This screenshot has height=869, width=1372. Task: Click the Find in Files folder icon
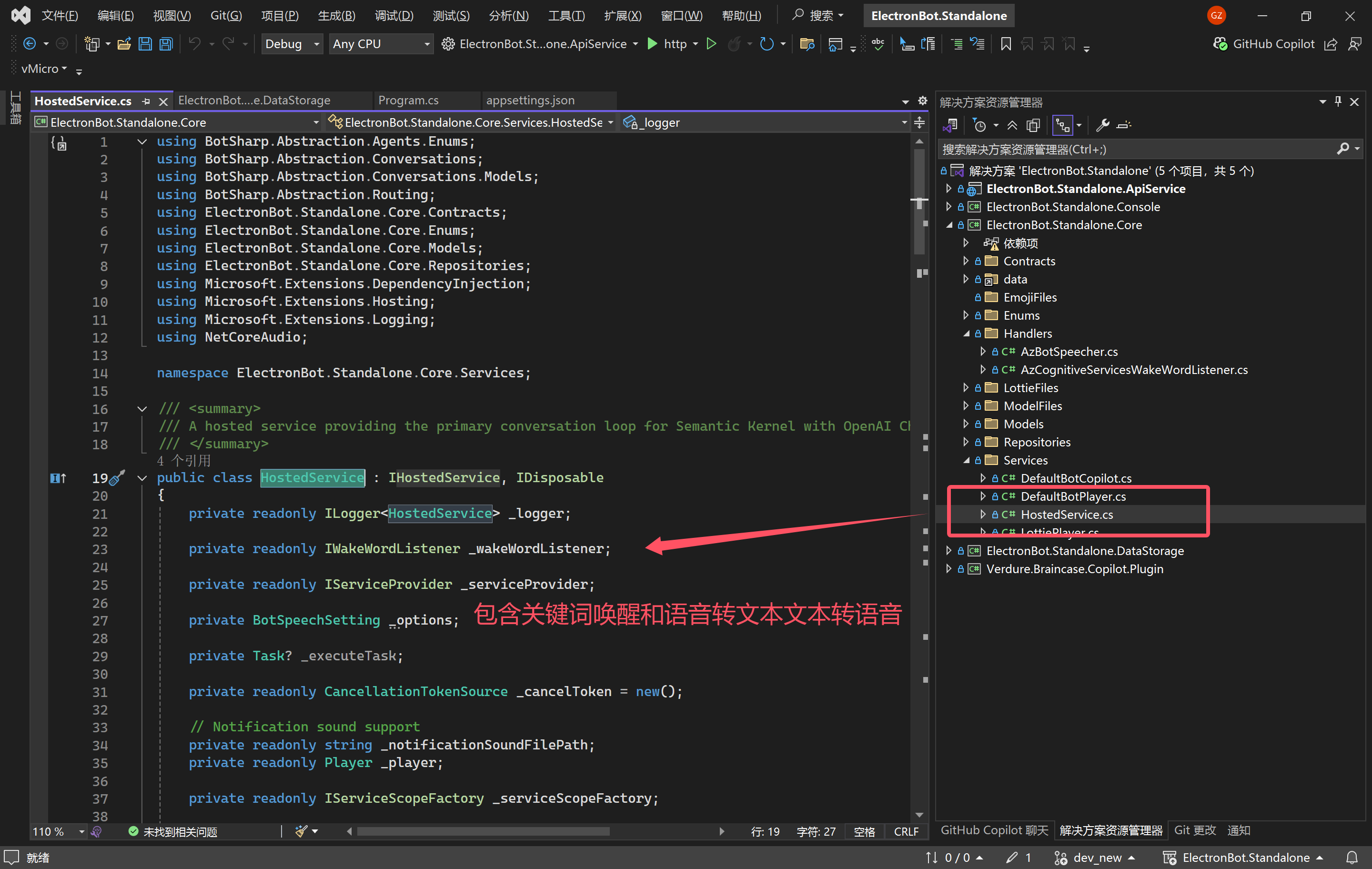(x=807, y=44)
